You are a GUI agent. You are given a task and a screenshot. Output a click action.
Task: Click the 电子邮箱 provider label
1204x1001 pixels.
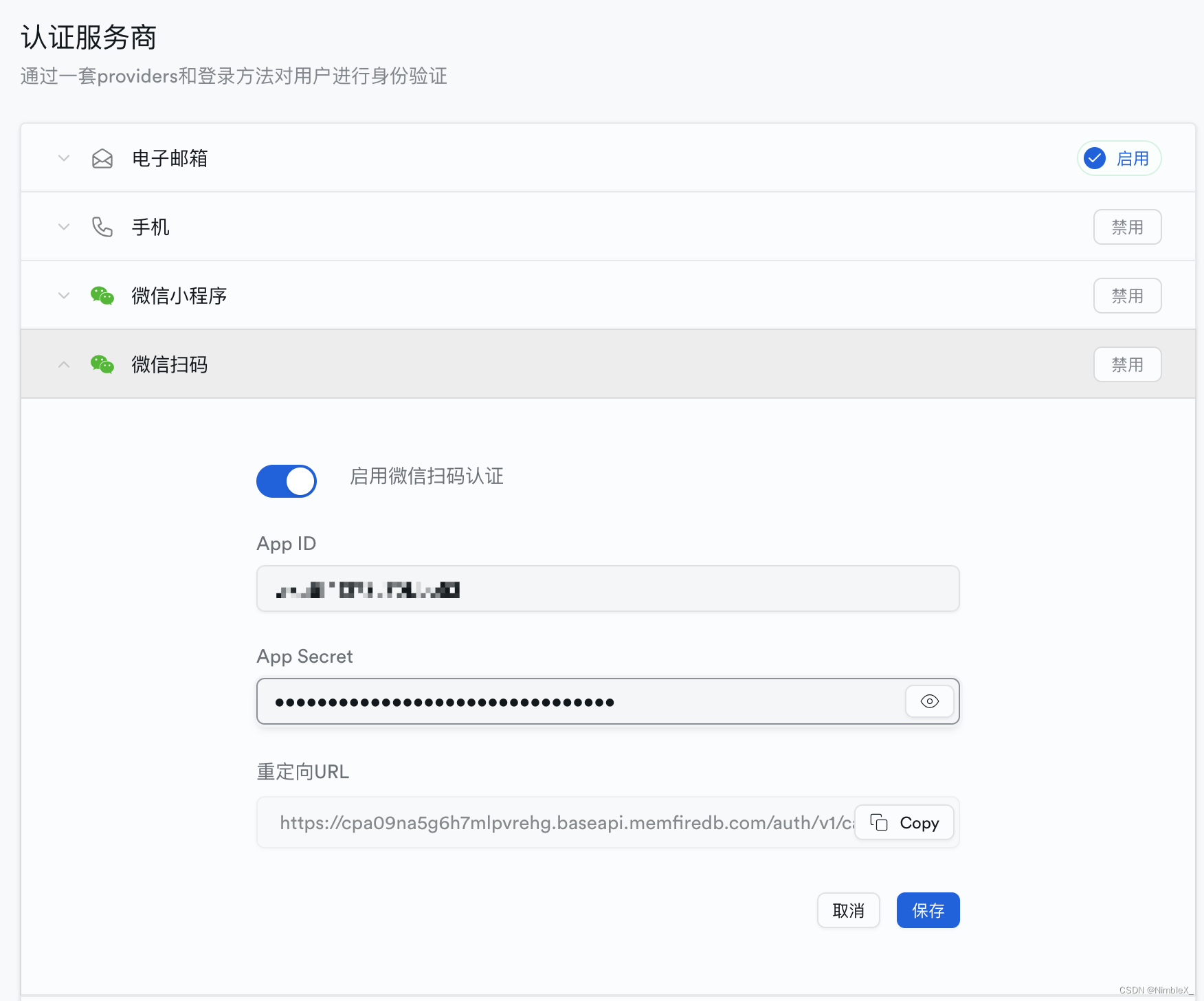(170, 159)
